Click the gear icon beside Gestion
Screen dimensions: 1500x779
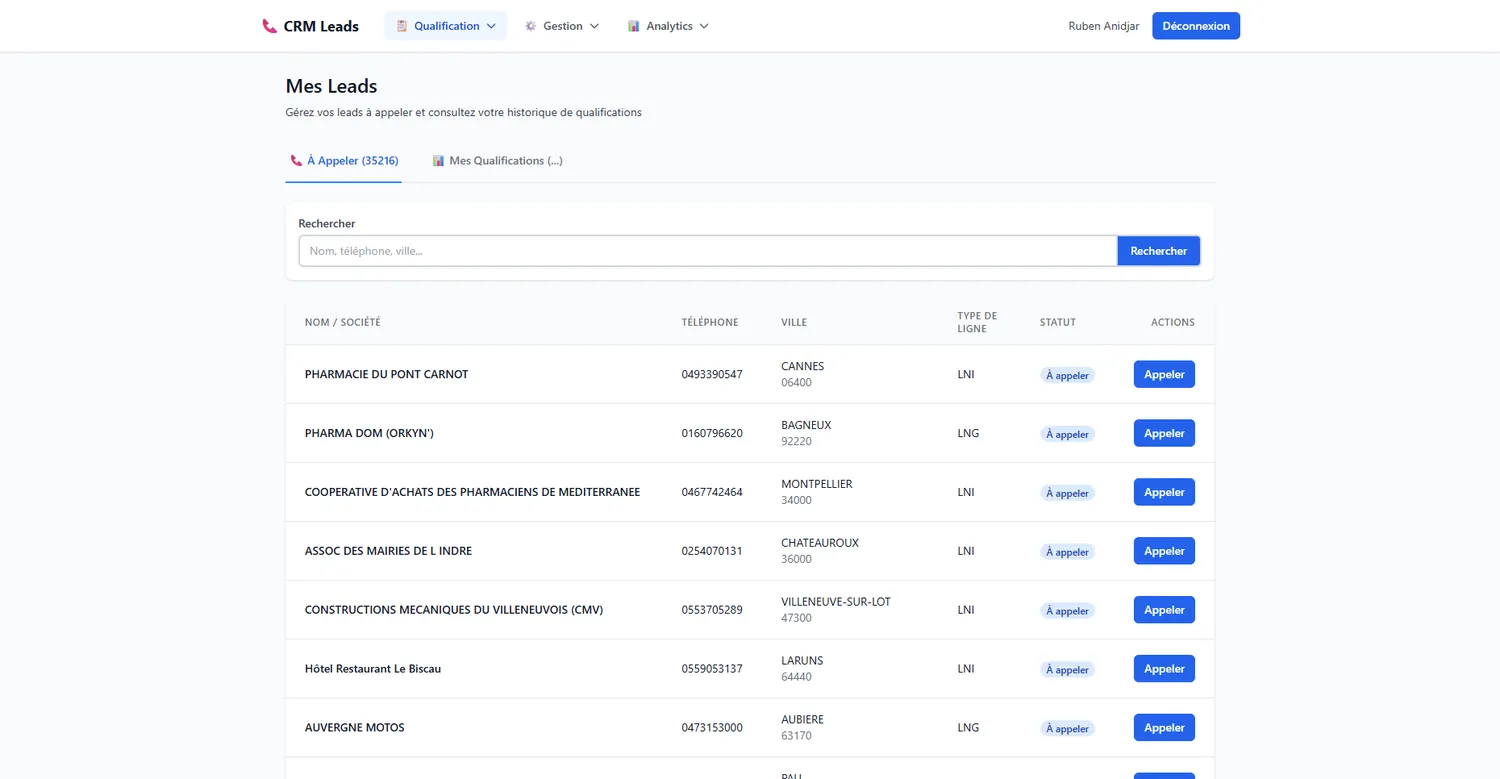coord(531,26)
